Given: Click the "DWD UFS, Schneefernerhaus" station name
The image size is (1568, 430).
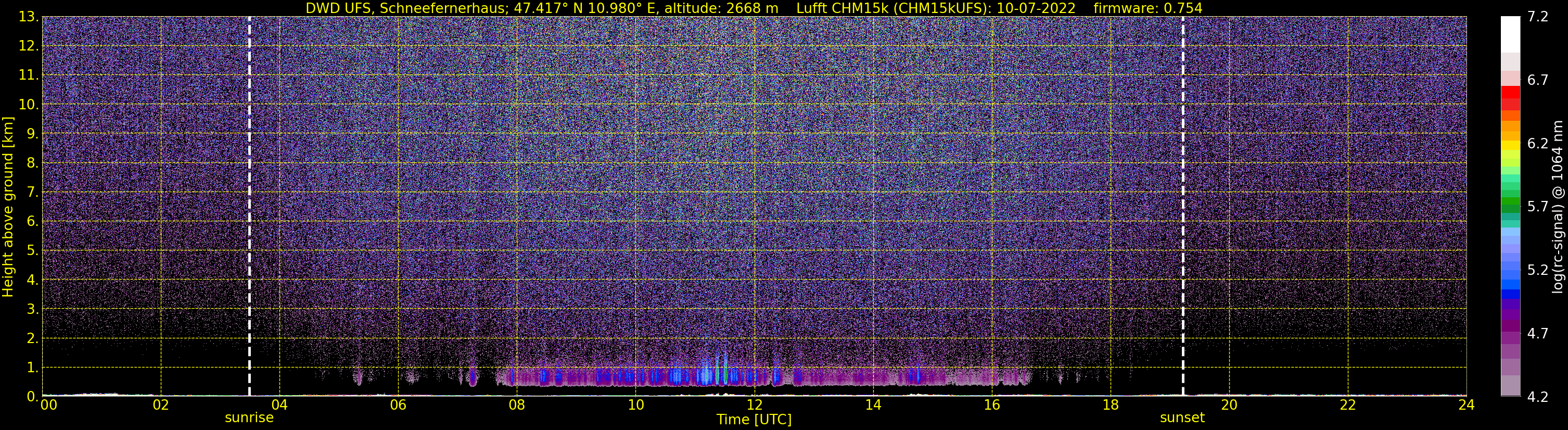Looking at the screenshot, I should tap(405, 8).
